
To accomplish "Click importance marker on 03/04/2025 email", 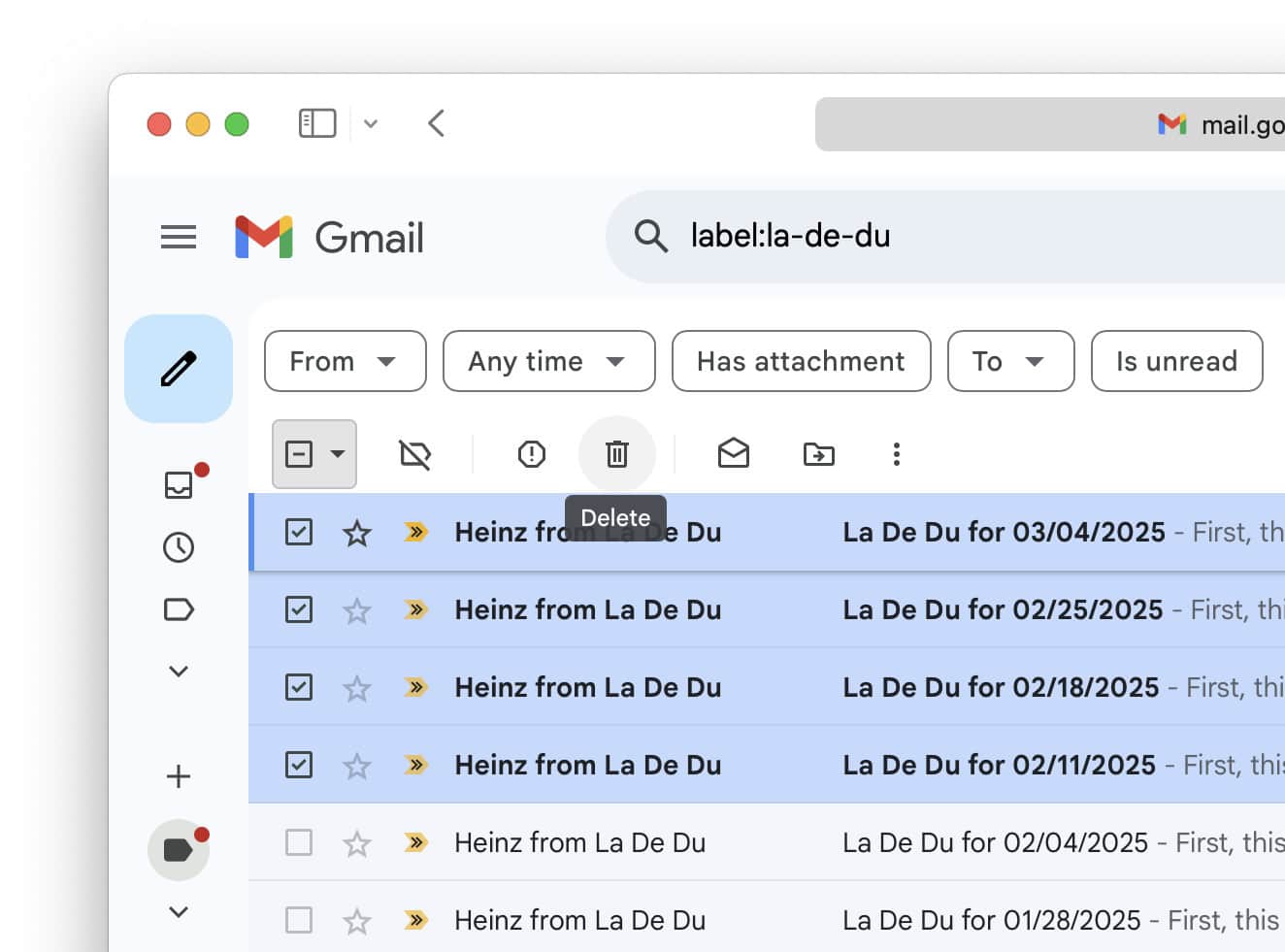I will point(416,532).
